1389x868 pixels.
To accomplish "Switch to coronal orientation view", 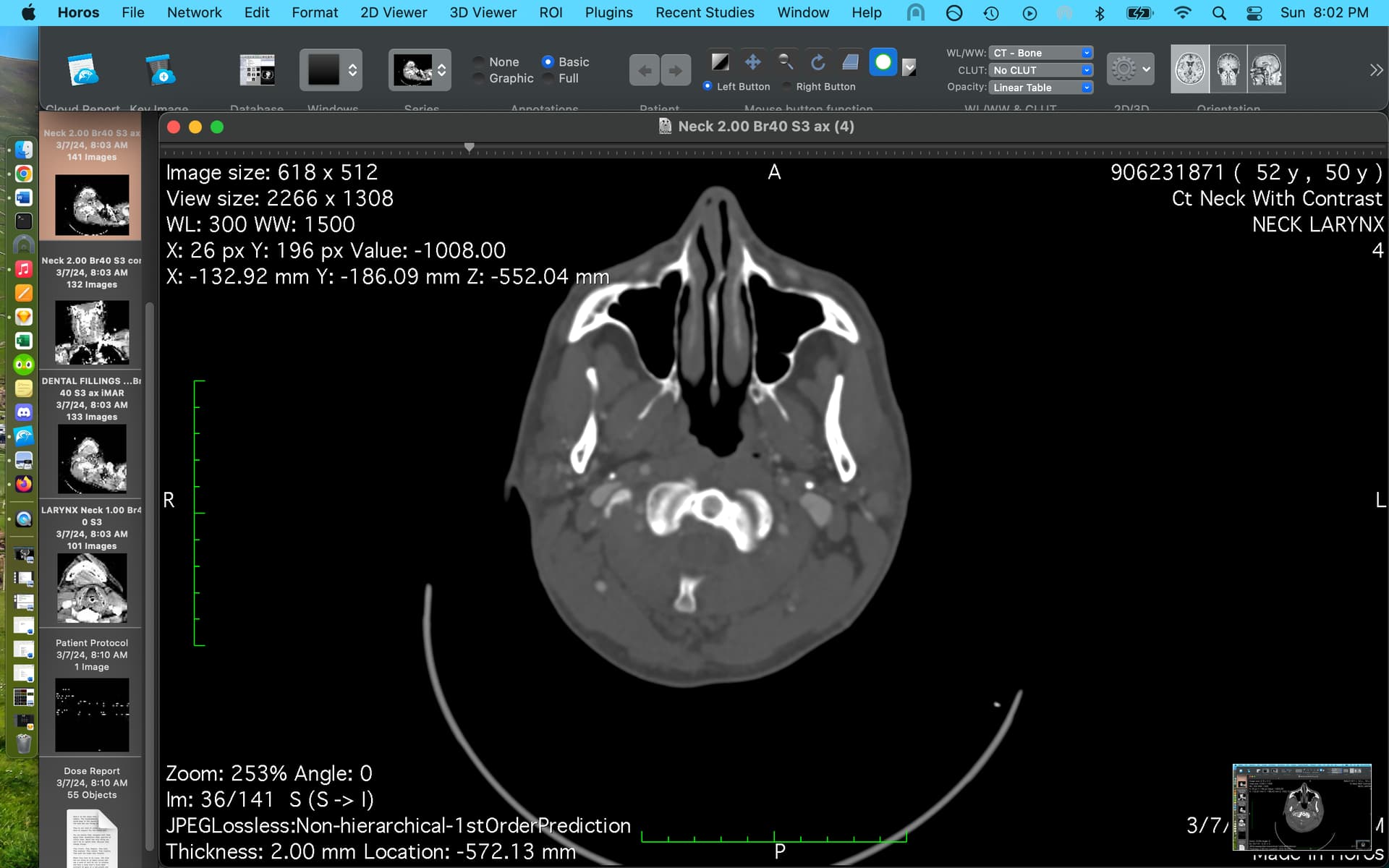I will [x=1228, y=69].
